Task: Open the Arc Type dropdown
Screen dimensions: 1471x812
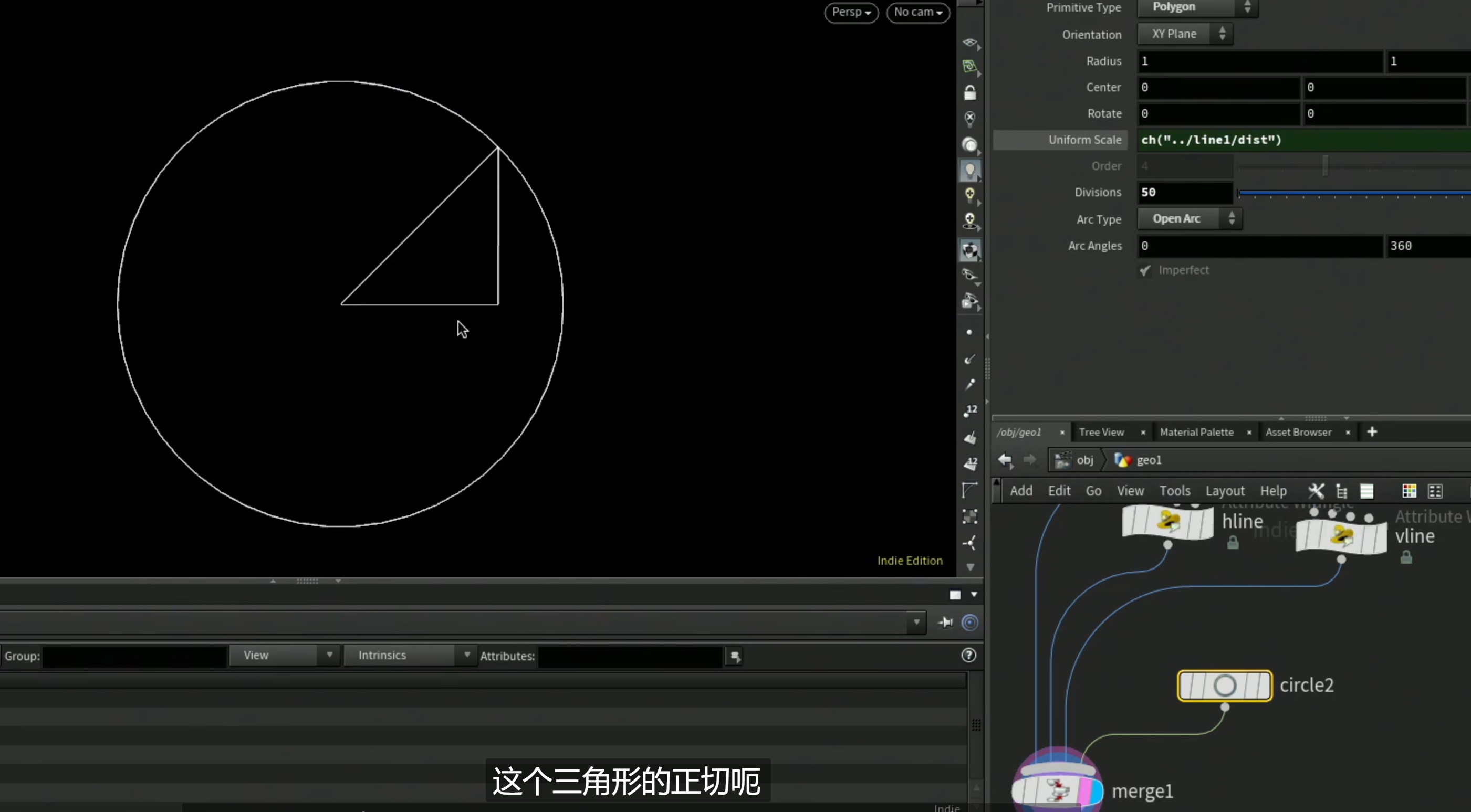Action: (1190, 218)
